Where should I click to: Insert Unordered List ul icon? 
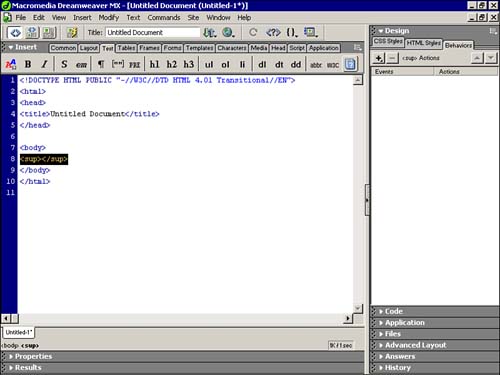[209, 65]
